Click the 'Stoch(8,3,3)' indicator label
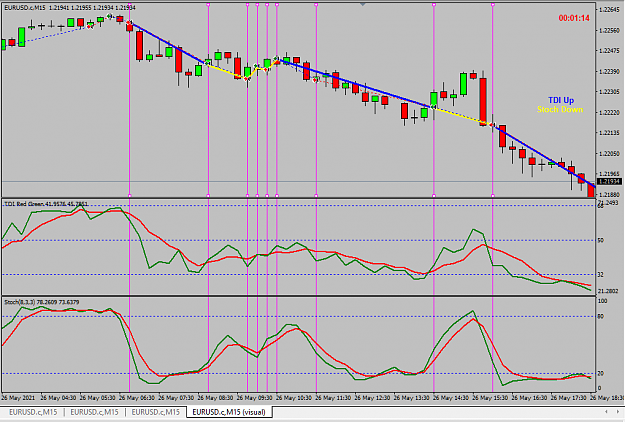Viewport: 625px width, 422px height. coord(41,302)
